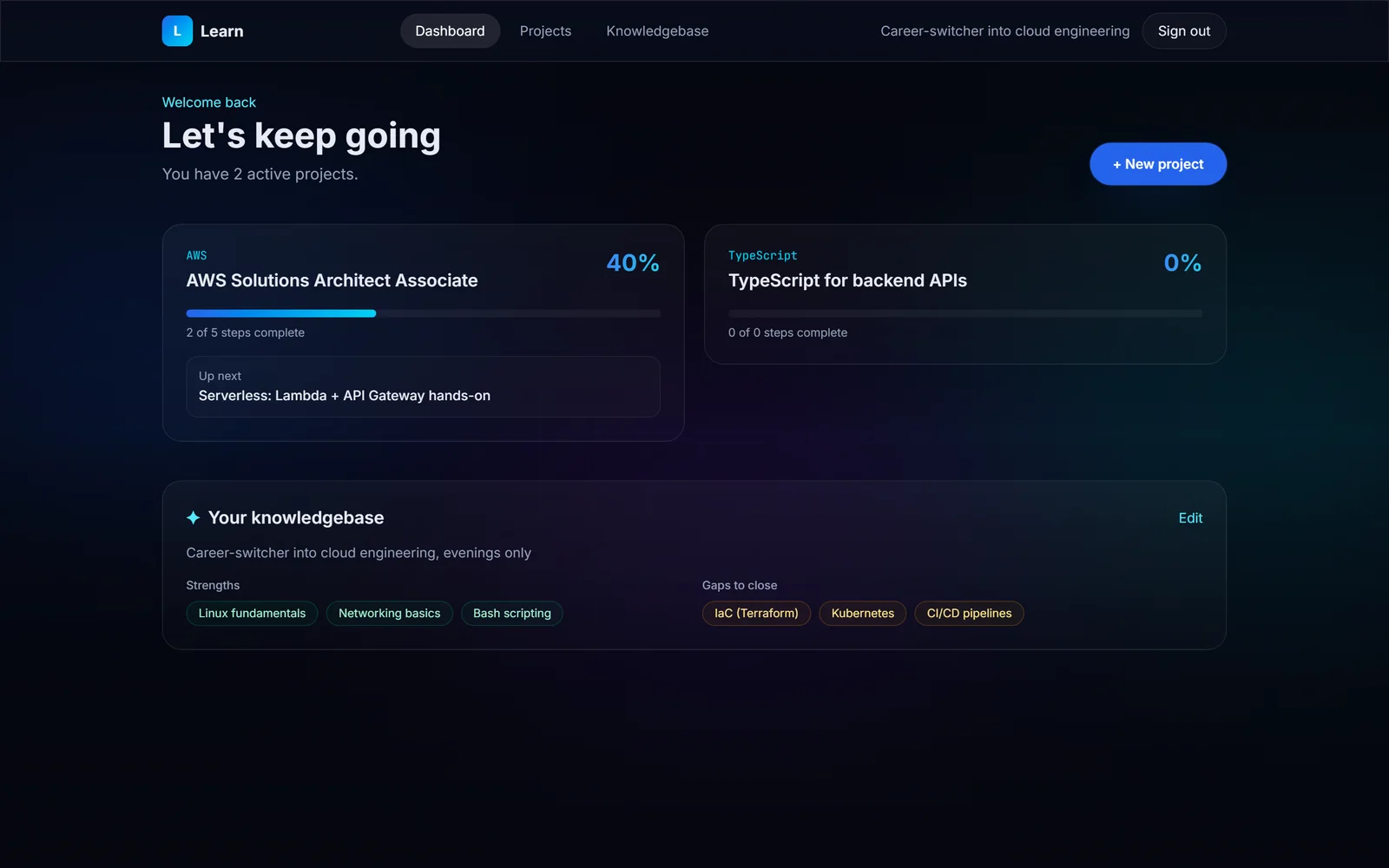The image size is (1389, 868).
Task: Create a project with + New project
Action: click(1158, 164)
